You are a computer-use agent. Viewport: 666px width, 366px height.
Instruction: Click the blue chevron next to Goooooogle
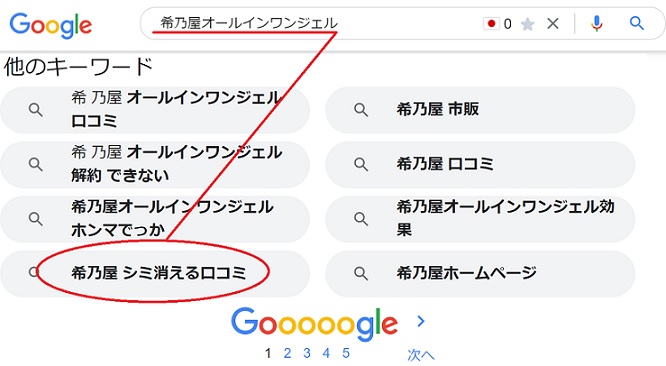coord(421,321)
